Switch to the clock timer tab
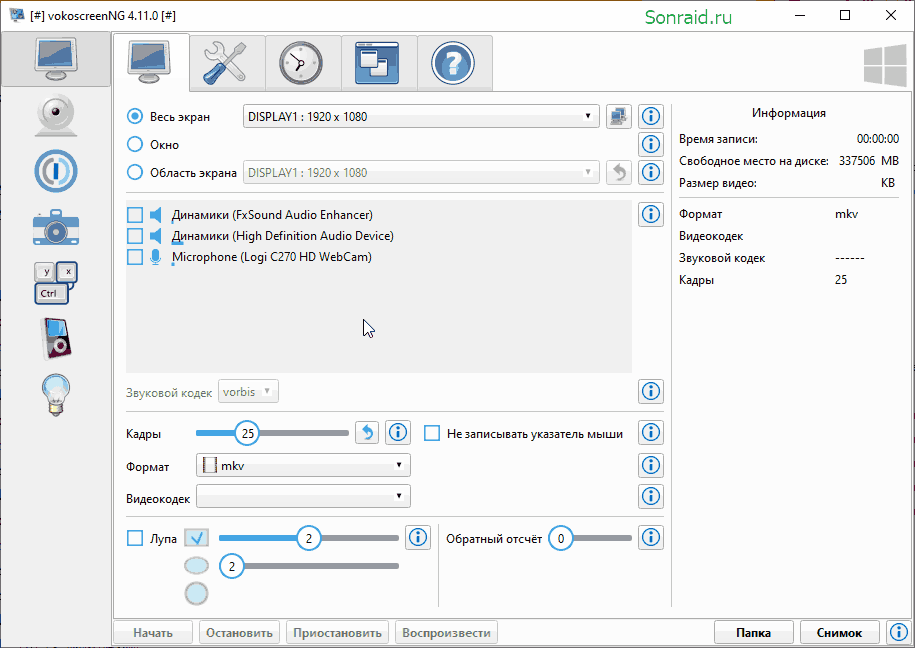This screenshot has height=648, width=915. 303,62
